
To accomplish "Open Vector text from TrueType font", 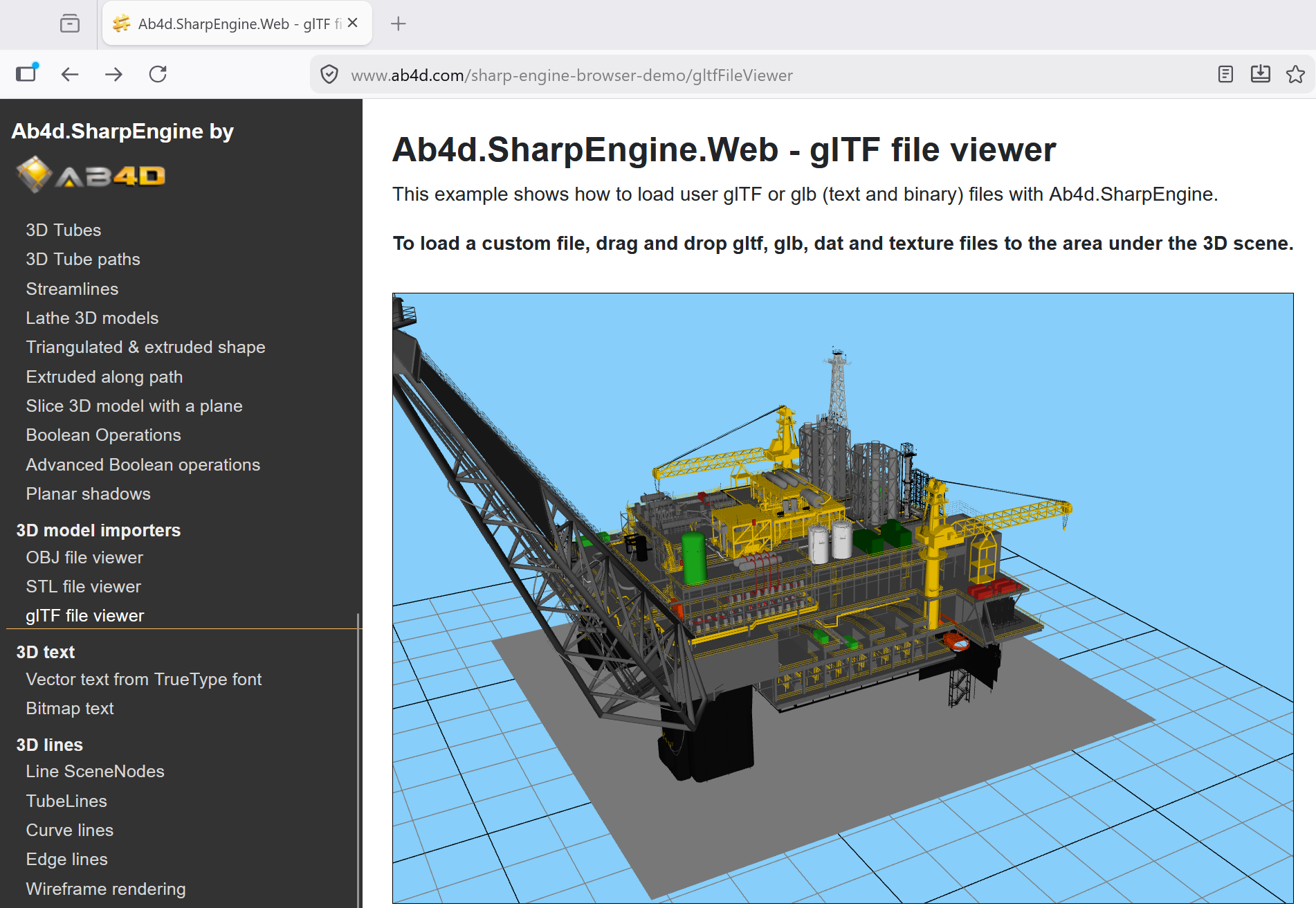I will pyautogui.click(x=143, y=679).
